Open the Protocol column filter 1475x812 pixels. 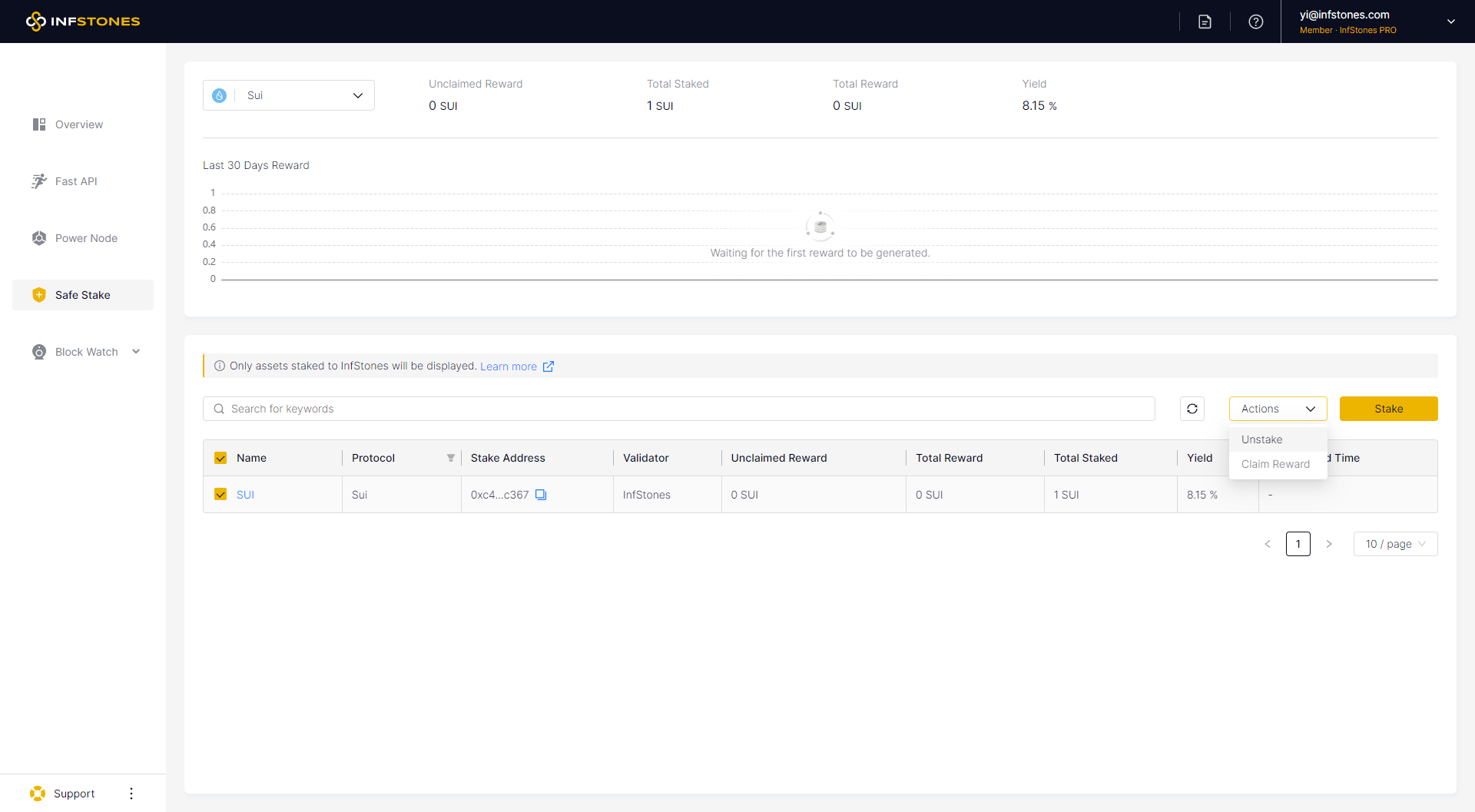click(451, 458)
